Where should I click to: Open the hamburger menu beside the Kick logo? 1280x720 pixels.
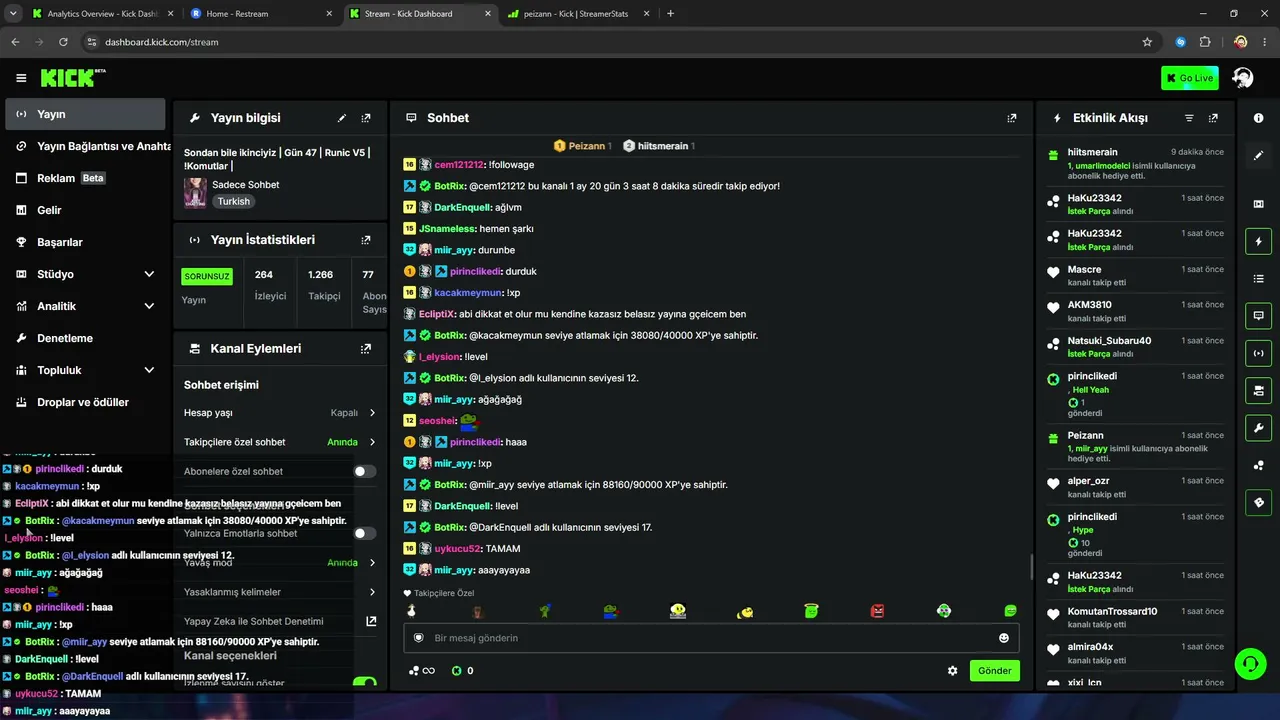click(x=21, y=78)
